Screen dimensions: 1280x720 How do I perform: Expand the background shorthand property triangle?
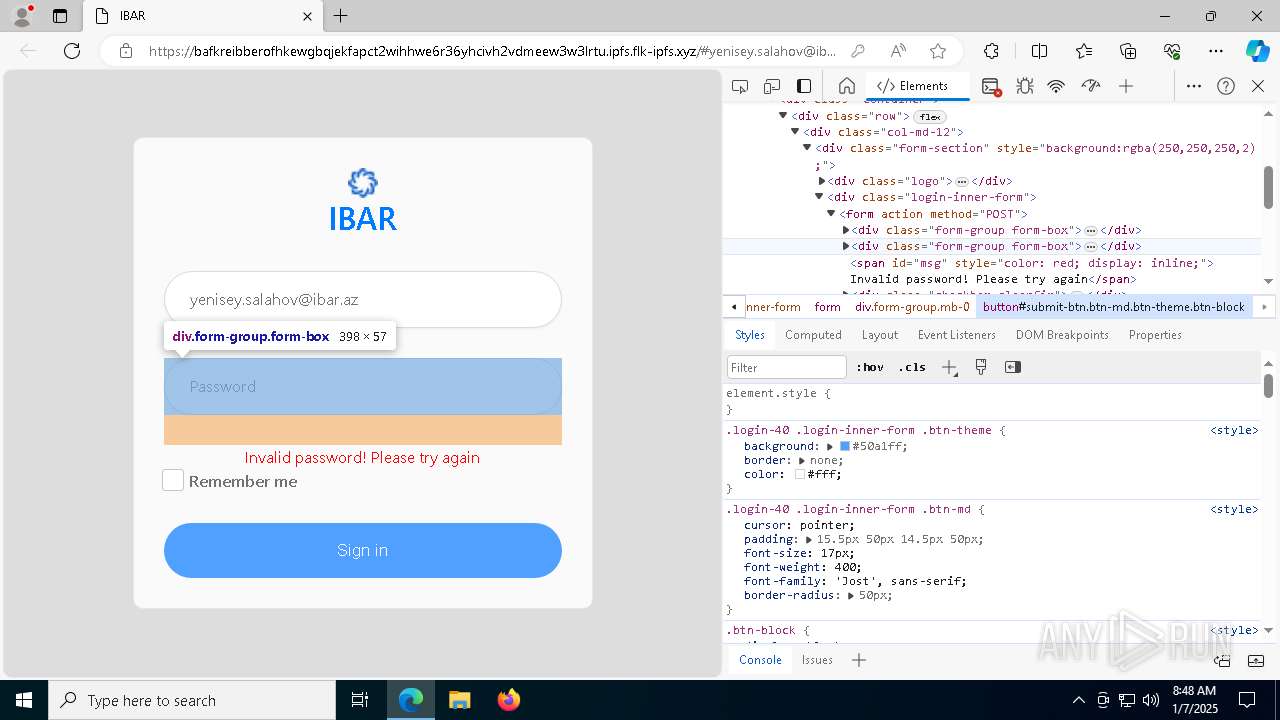click(x=829, y=446)
